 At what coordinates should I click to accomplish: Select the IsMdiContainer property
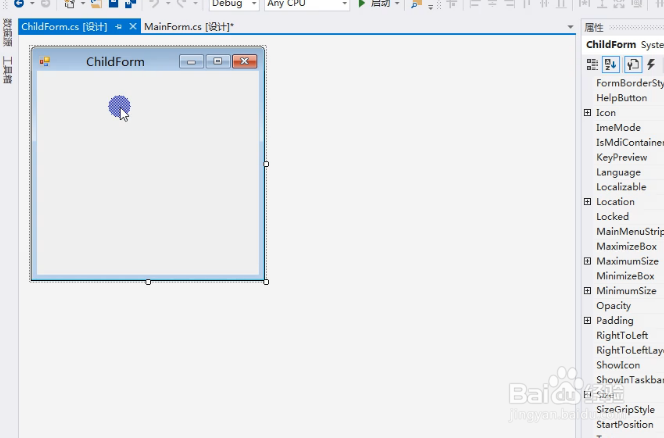click(630, 142)
